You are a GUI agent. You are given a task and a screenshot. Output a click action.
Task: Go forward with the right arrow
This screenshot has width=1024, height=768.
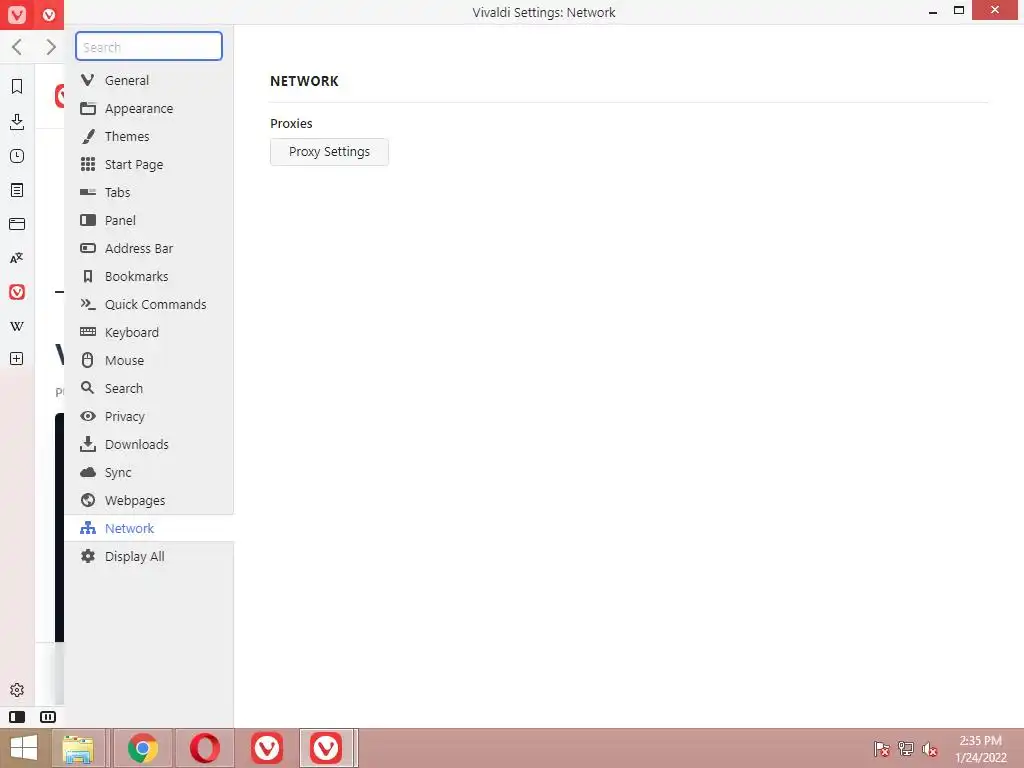pos(50,47)
